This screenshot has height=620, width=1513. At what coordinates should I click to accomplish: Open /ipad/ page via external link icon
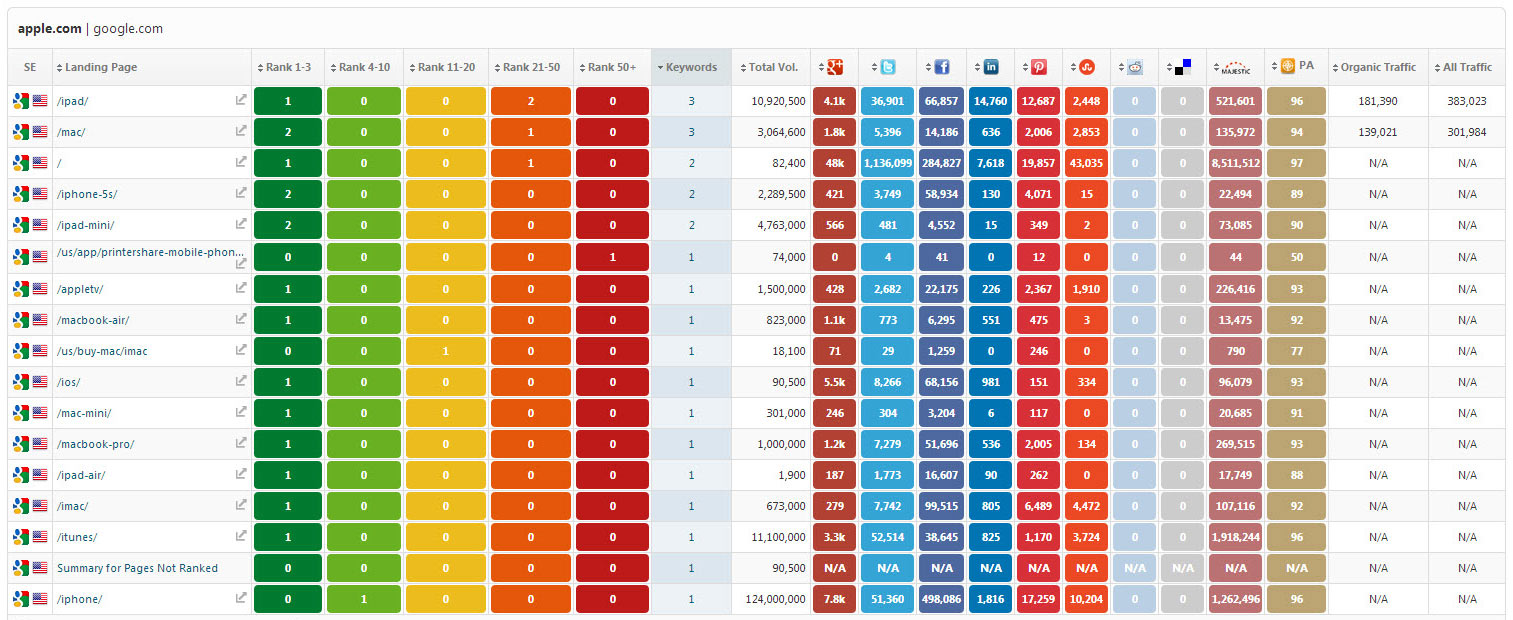(241, 100)
